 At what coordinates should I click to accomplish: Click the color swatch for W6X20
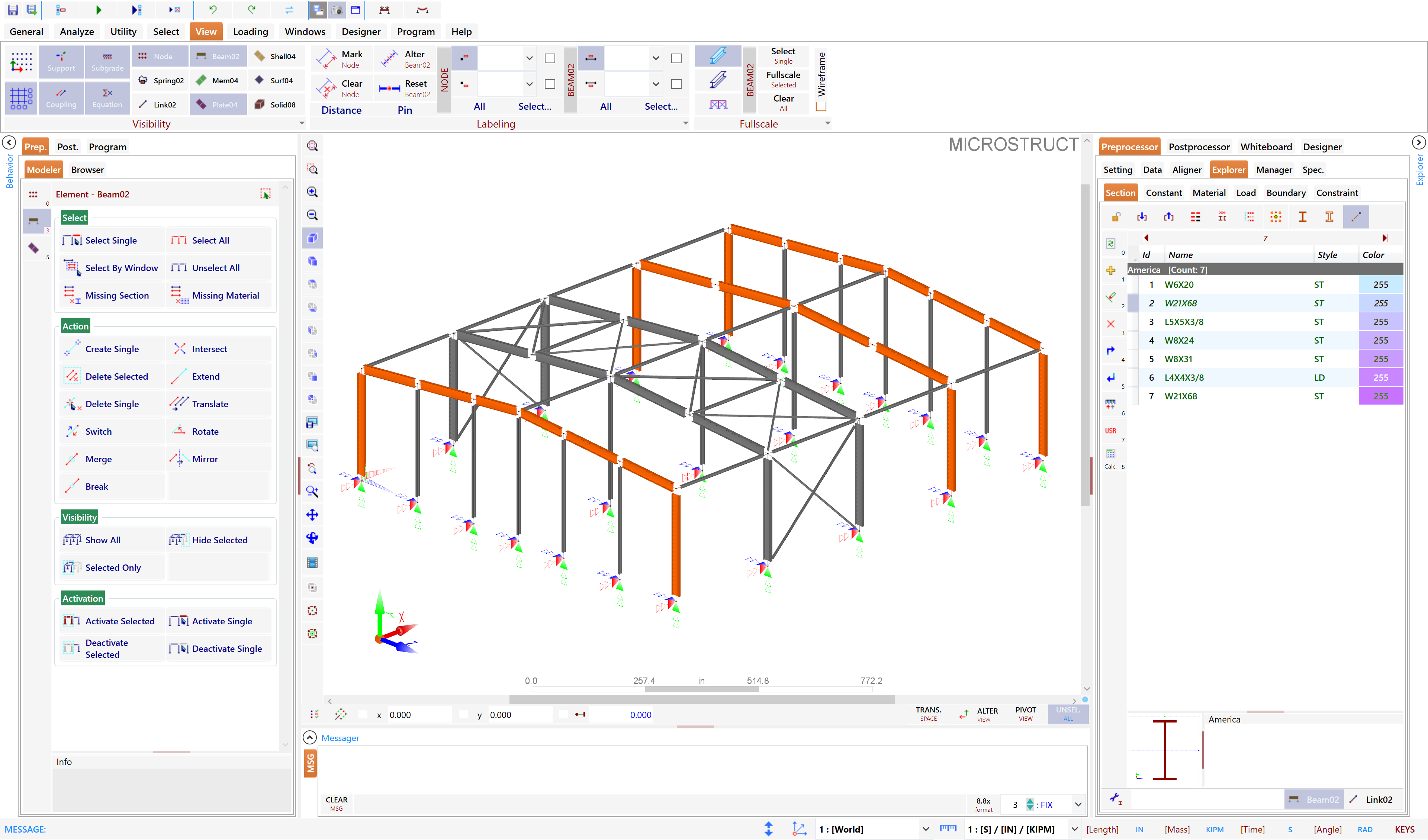[1380, 284]
